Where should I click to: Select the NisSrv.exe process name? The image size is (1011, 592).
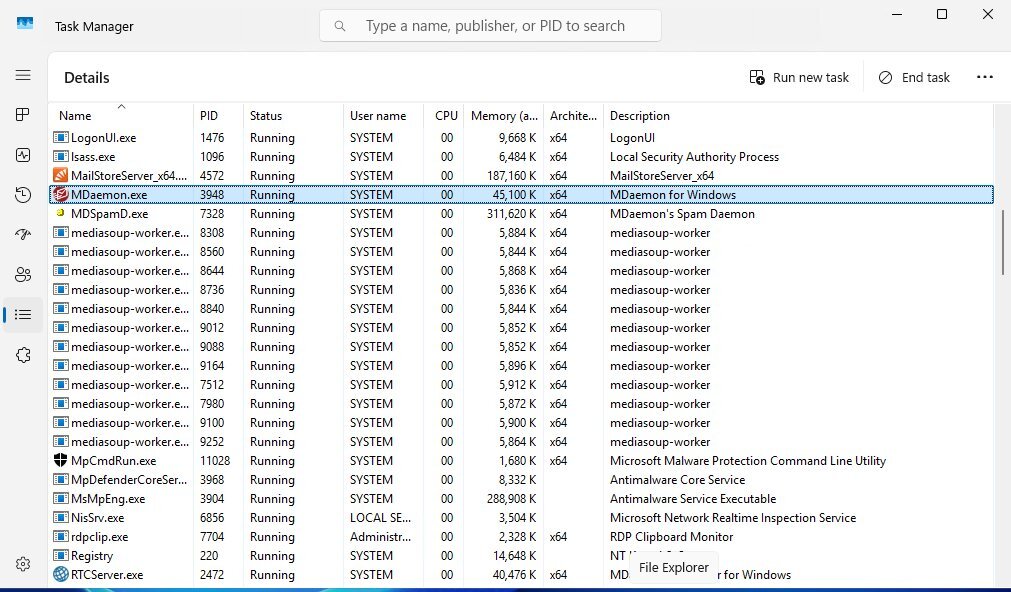97,518
